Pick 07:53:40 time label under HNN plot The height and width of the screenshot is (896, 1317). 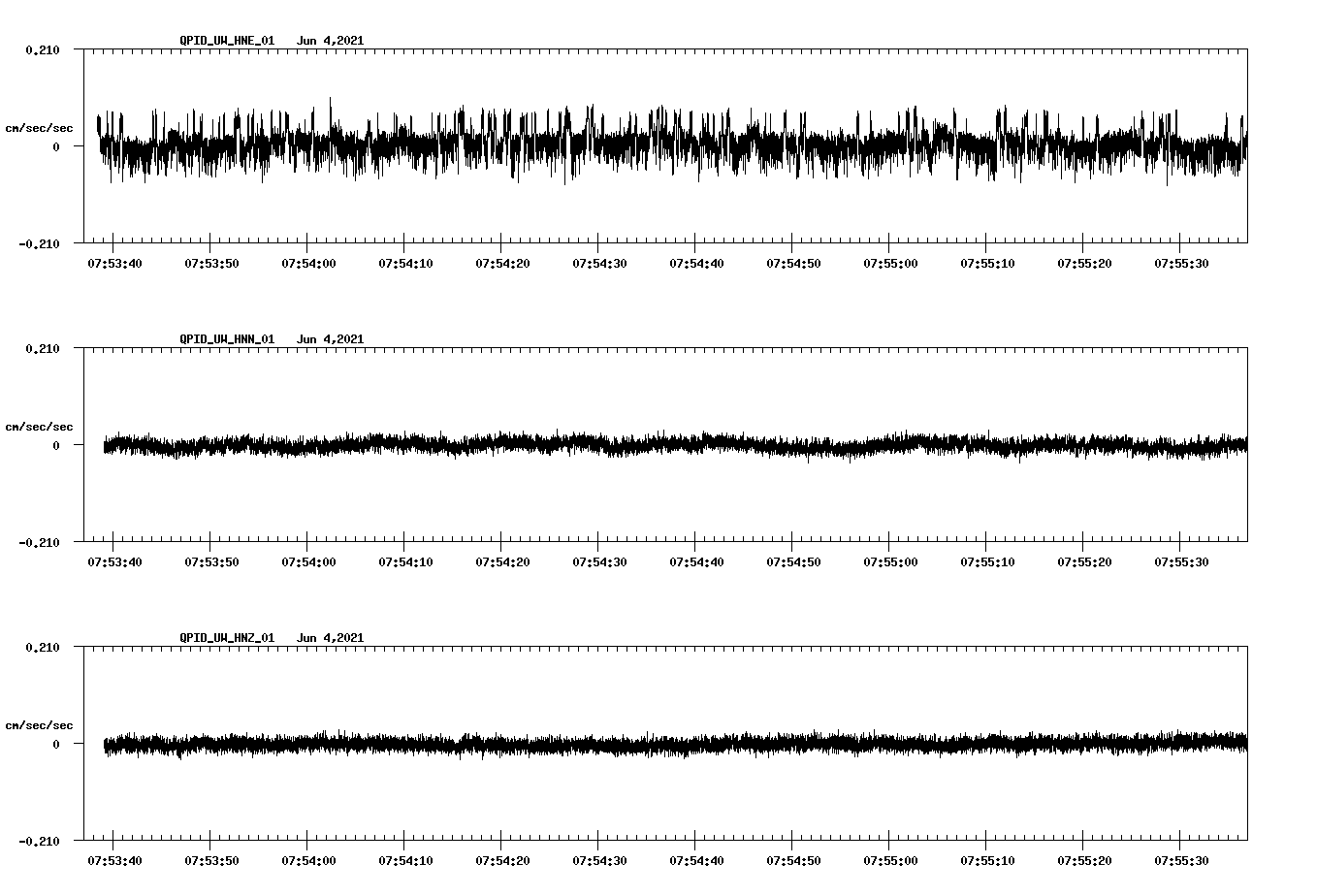point(114,562)
